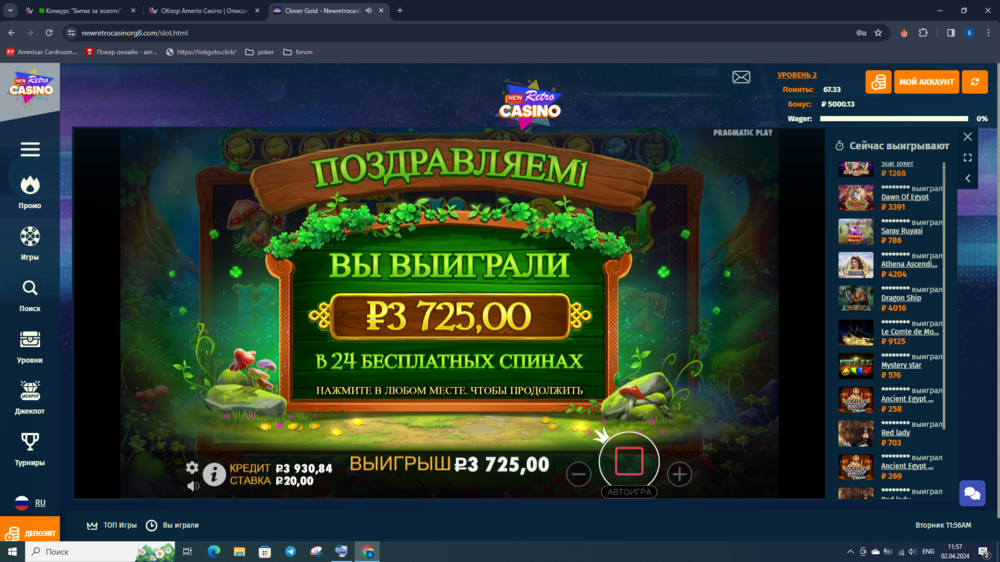Close the Сейчас выигрывают panel
The height and width of the screenshot is (562, 1000).
click(x=967, y=137)
